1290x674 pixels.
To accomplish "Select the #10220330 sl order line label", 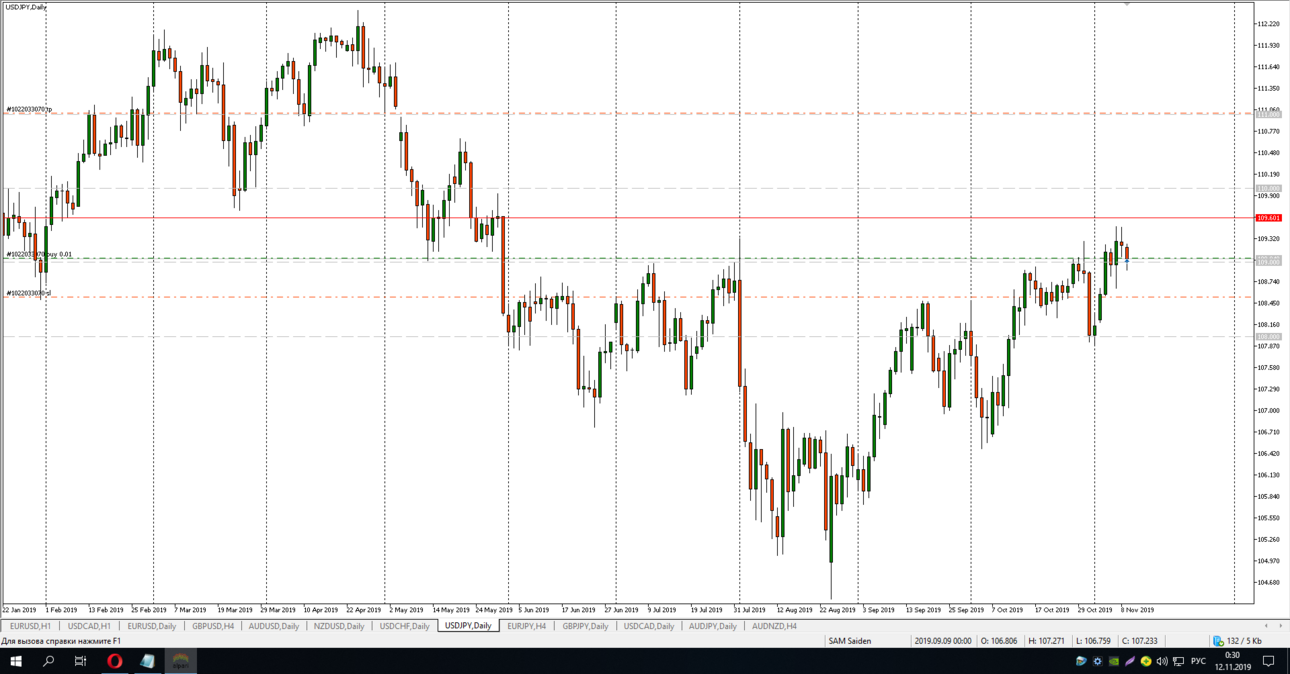I will point(29,293).
